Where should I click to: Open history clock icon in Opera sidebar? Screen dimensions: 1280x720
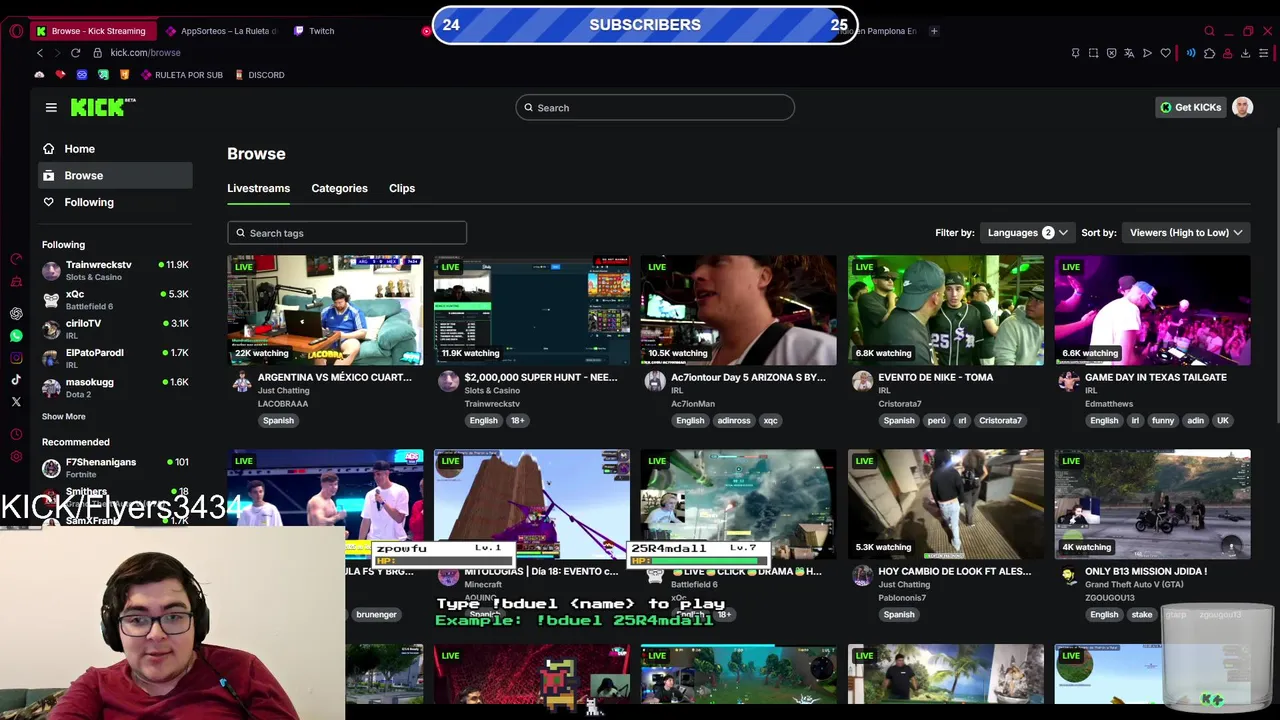(16, 434)
